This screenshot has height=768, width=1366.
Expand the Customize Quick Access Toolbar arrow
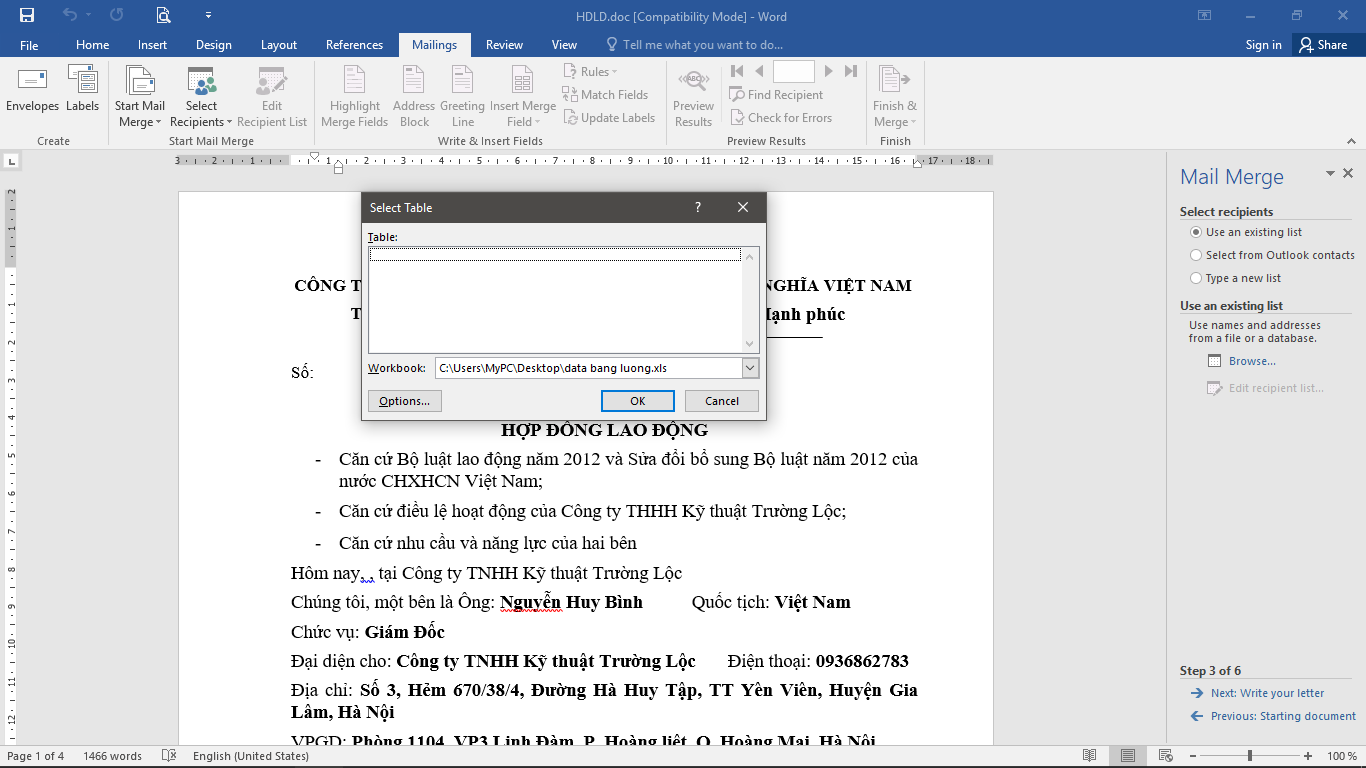(208, 16)
